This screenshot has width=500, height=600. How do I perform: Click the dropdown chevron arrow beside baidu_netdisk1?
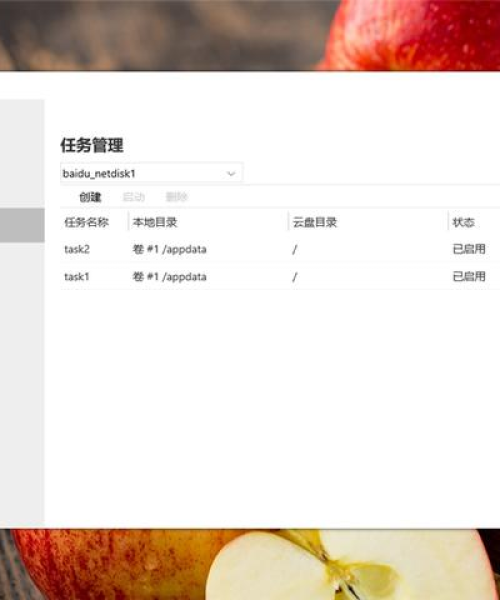[231, 174]
